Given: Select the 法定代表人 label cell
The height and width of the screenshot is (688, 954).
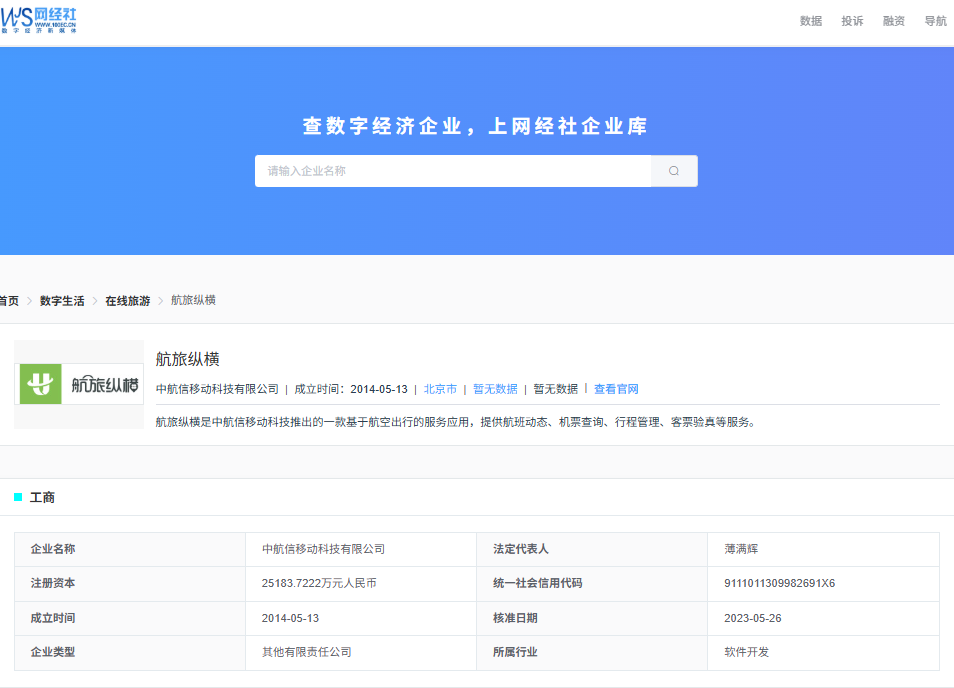Looking at the screenshot, I should 592,549.
